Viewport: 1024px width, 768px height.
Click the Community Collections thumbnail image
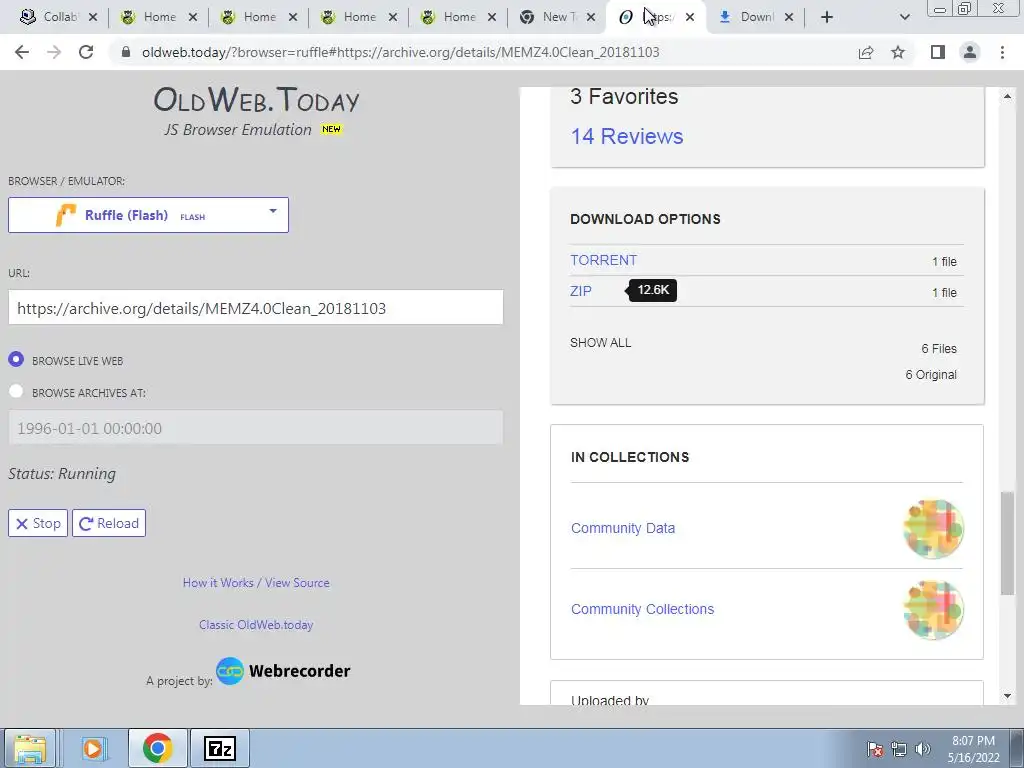tap(933, 610)
